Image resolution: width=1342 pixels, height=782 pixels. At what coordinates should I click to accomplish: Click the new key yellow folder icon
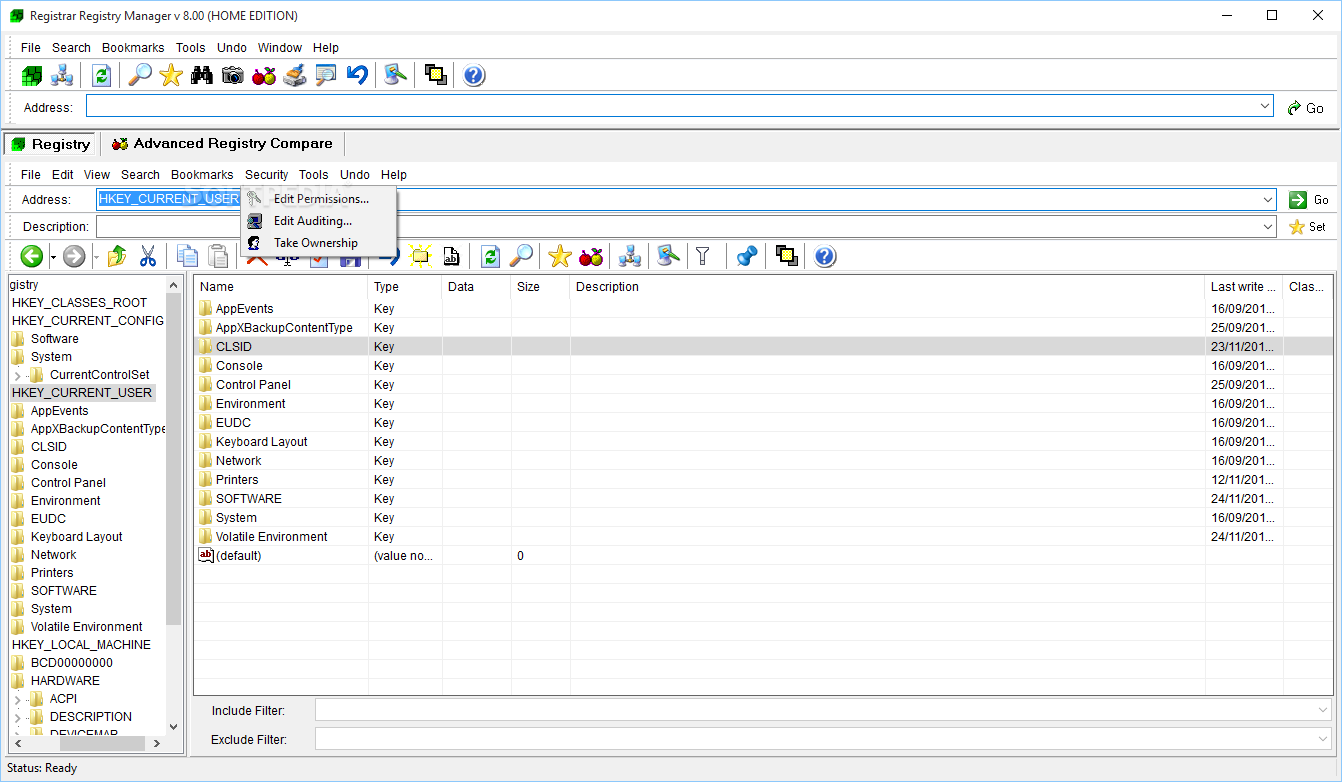click(420, 256)
